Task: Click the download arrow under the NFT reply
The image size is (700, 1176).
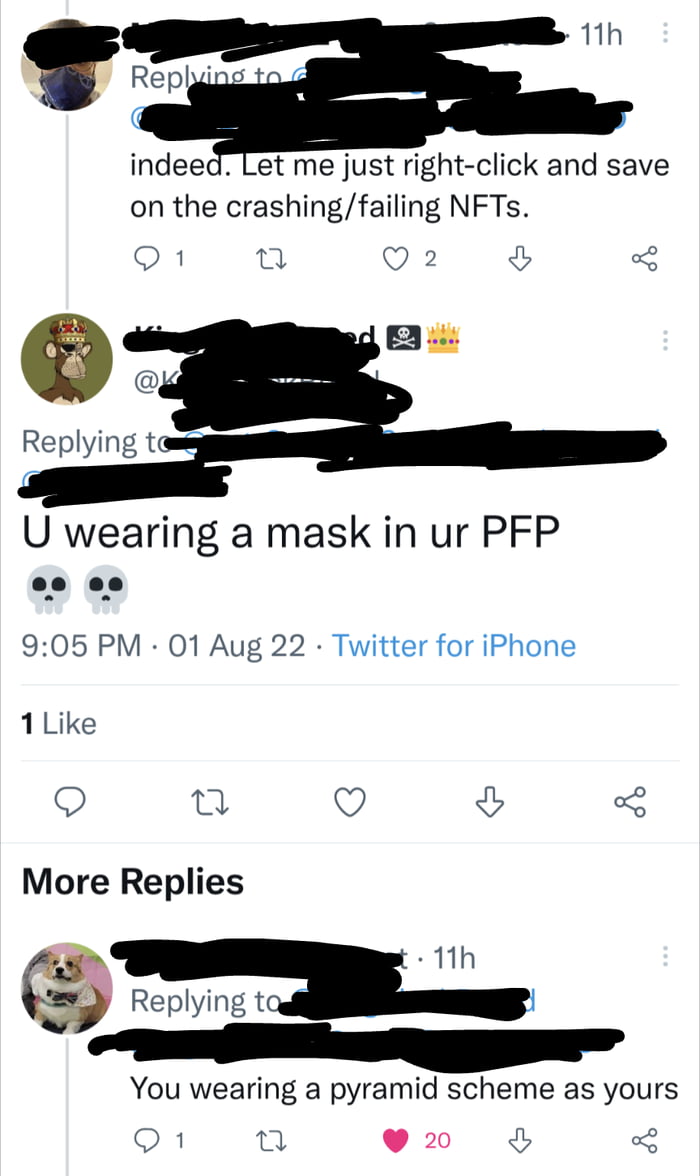Action: (x=519, y=258)
